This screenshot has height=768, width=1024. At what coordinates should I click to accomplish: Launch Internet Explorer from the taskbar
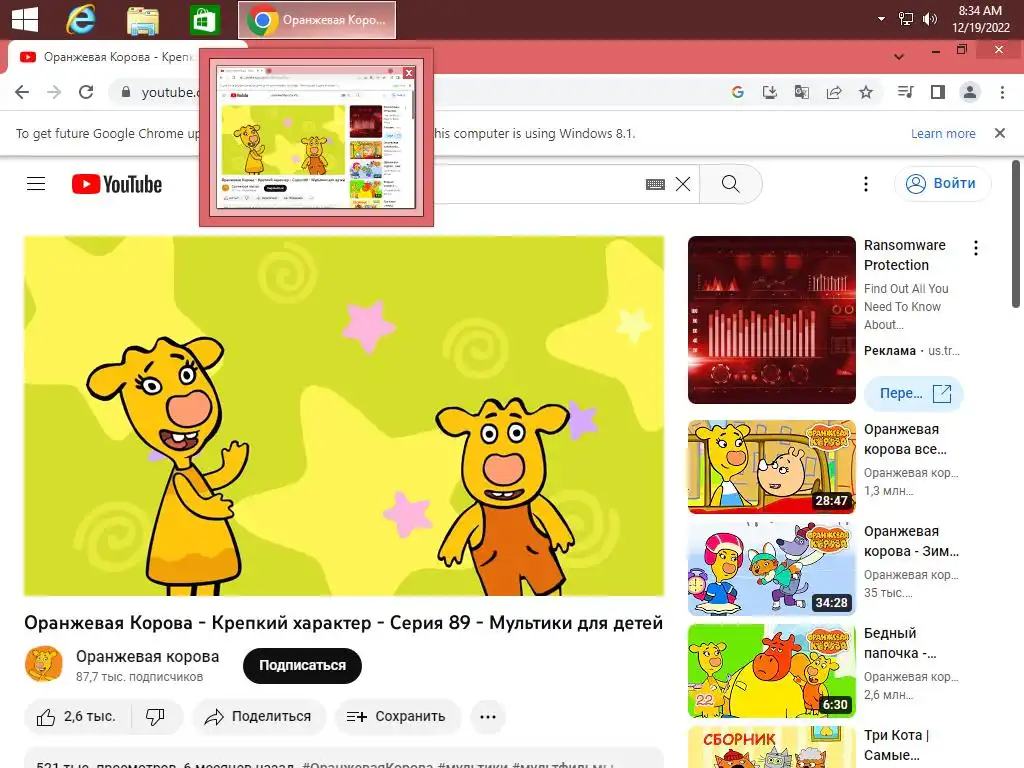point(81,20)
